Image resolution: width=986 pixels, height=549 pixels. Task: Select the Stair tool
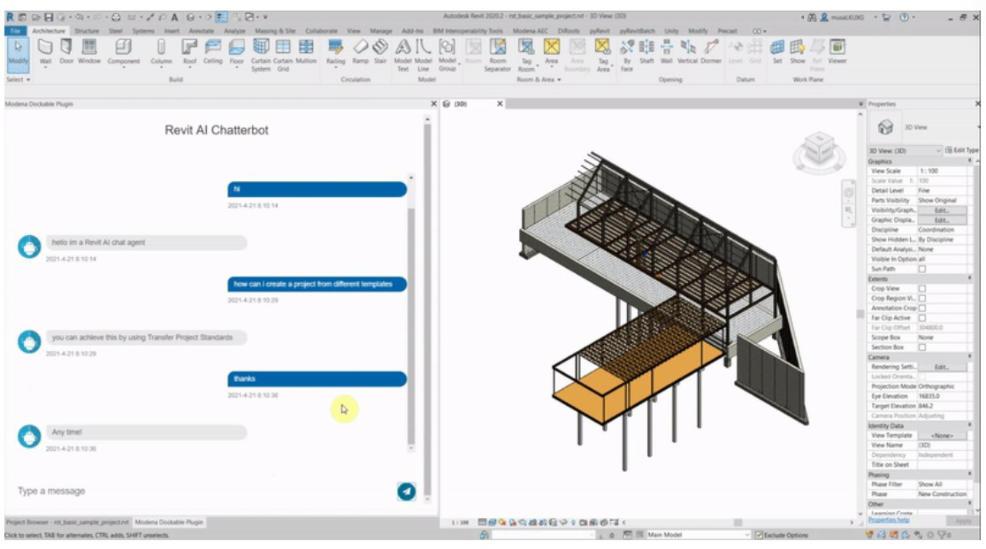point(380,52)
